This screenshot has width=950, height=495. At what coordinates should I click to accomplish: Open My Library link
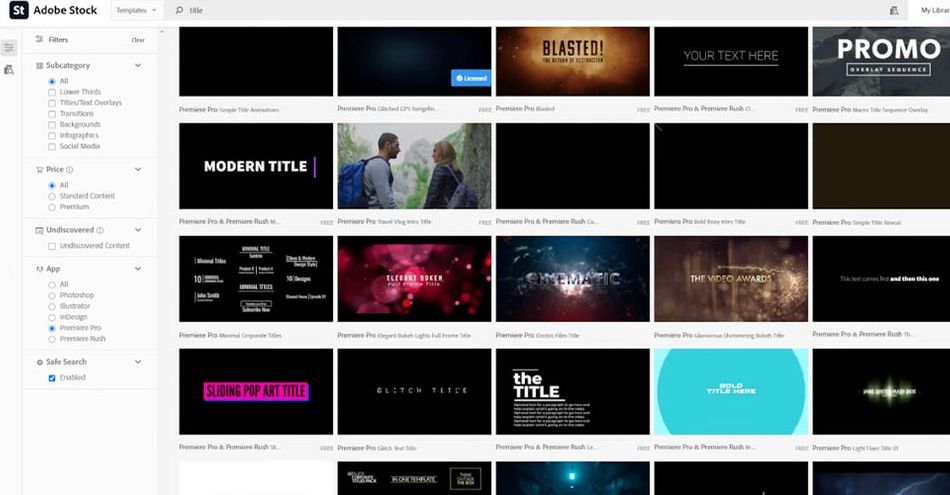point(935,10)
